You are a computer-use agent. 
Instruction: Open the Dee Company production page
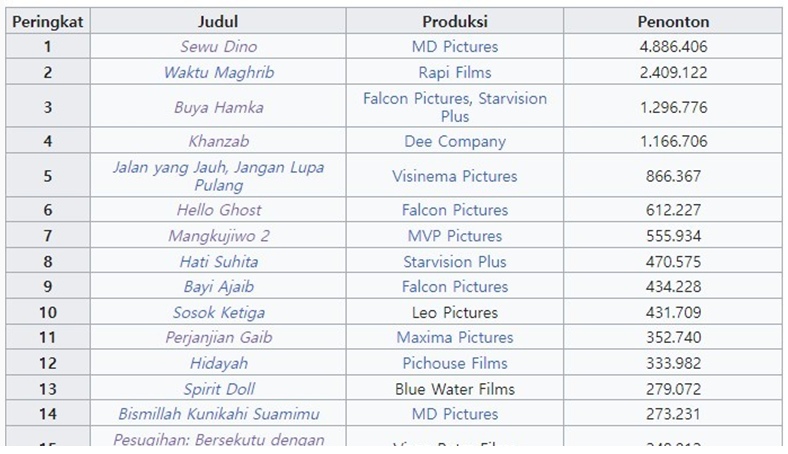454,142
